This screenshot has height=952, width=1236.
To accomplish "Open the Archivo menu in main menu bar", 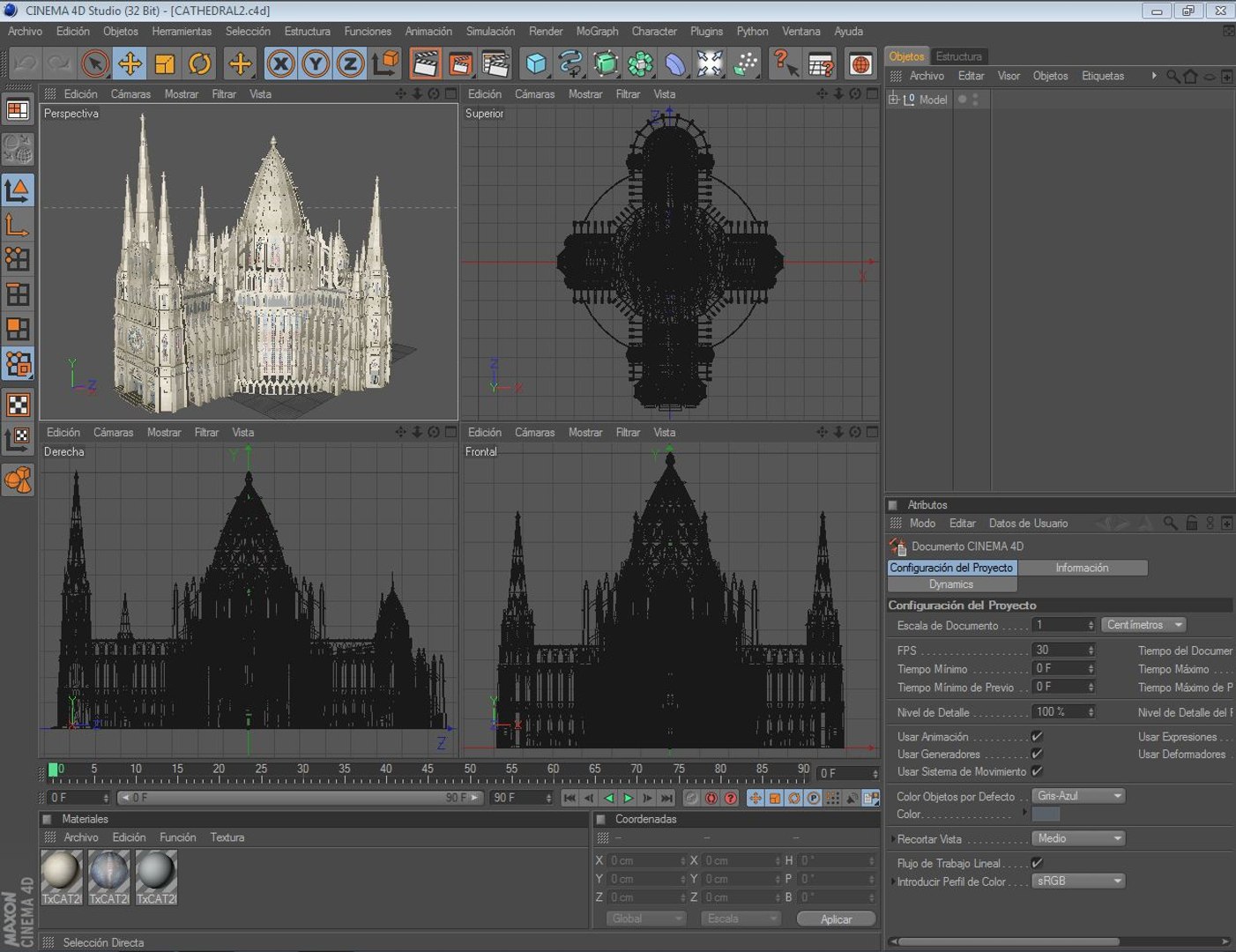I will [25, 31].
